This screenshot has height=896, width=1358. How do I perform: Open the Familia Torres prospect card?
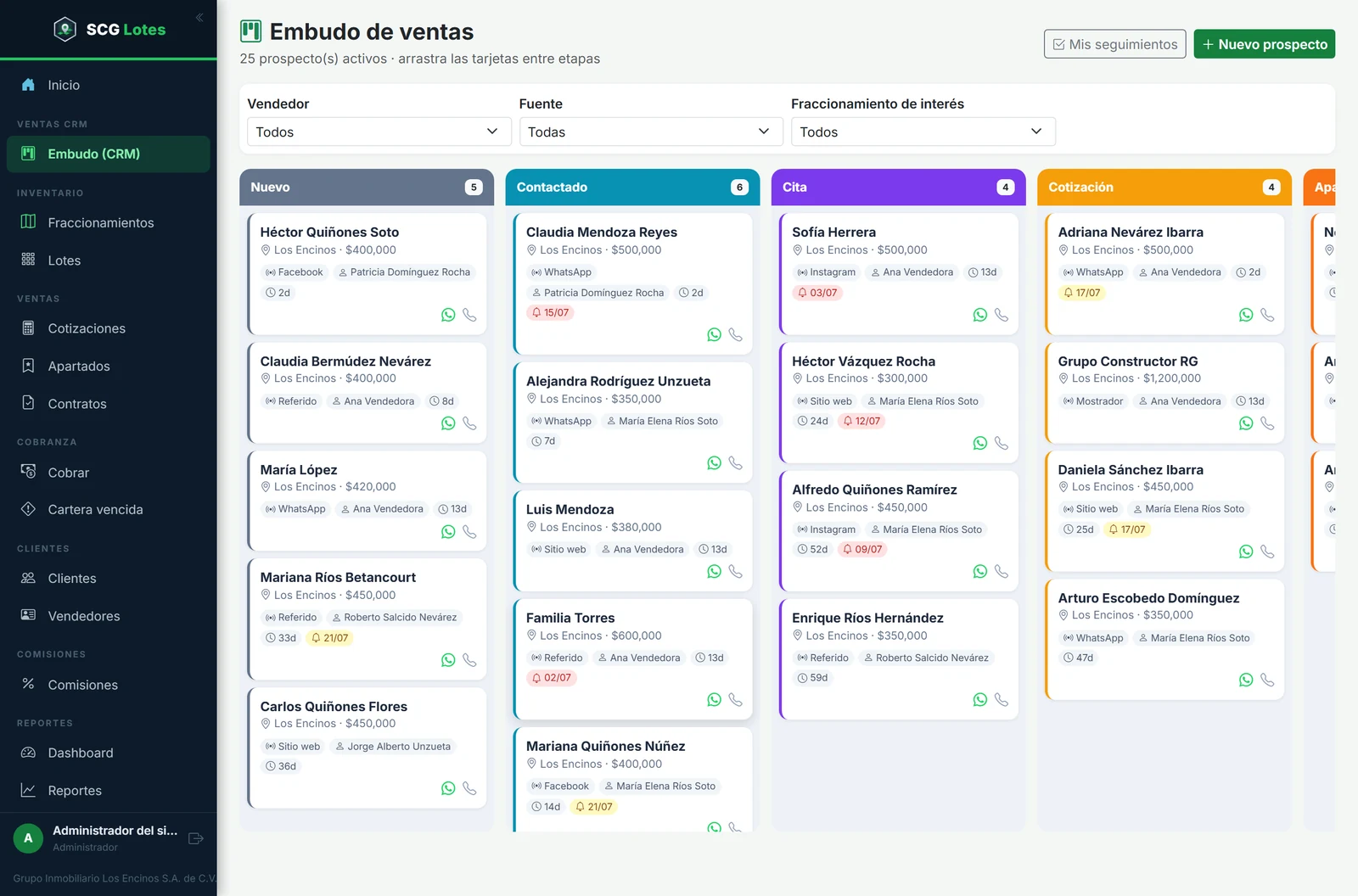tap(632, 659)
